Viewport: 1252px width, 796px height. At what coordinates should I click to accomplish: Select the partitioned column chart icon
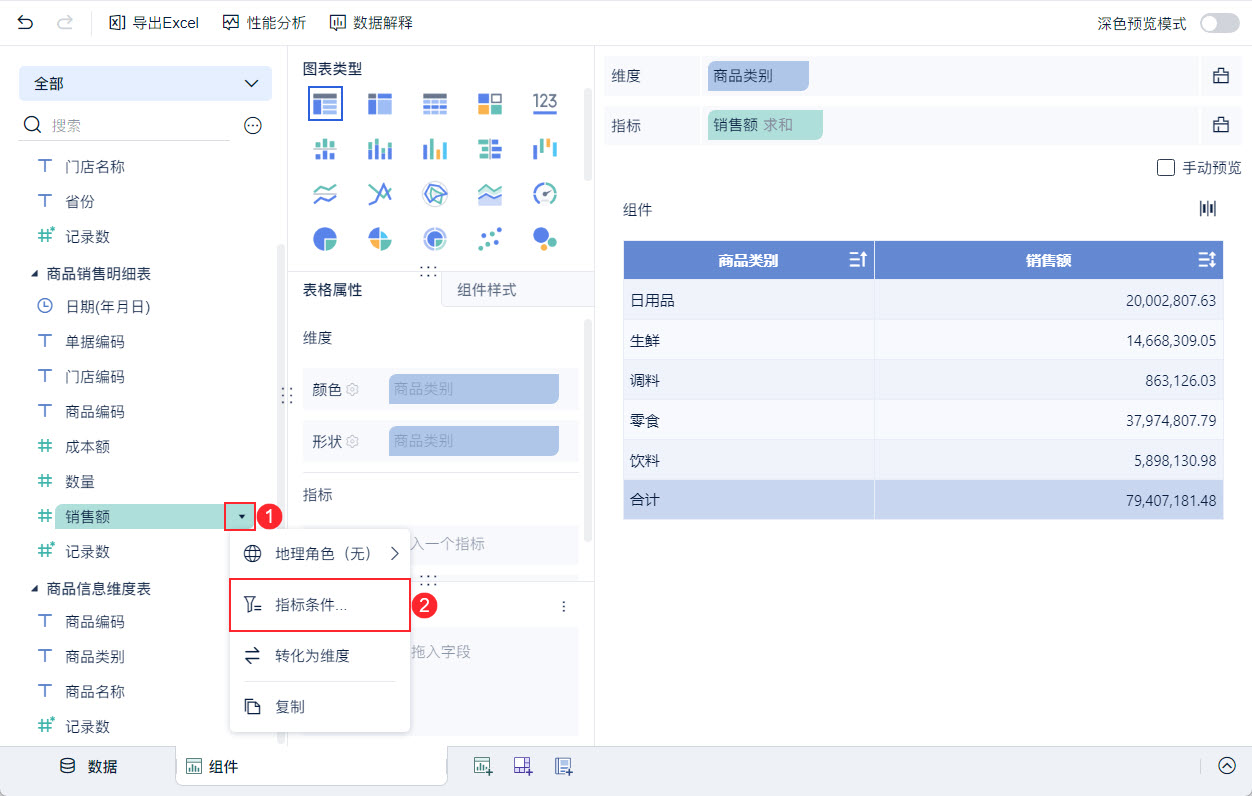[325, 149]
